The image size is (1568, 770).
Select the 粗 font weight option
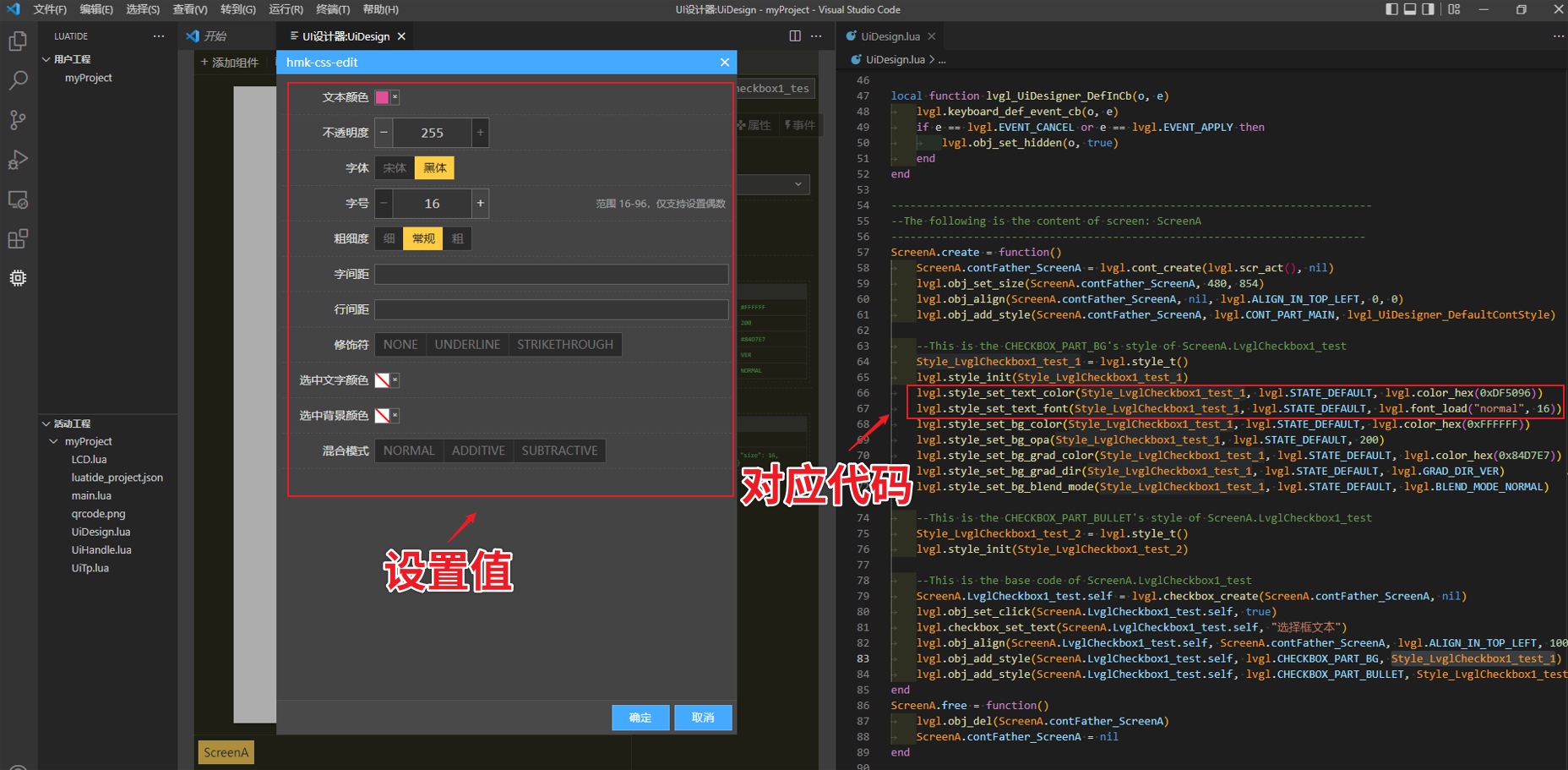pyautogui.click(x=457, y=239)
